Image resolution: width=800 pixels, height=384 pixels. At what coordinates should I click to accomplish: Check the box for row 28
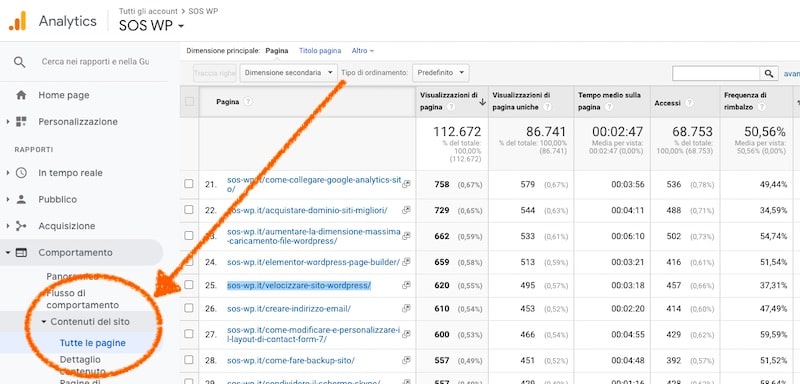189,360
